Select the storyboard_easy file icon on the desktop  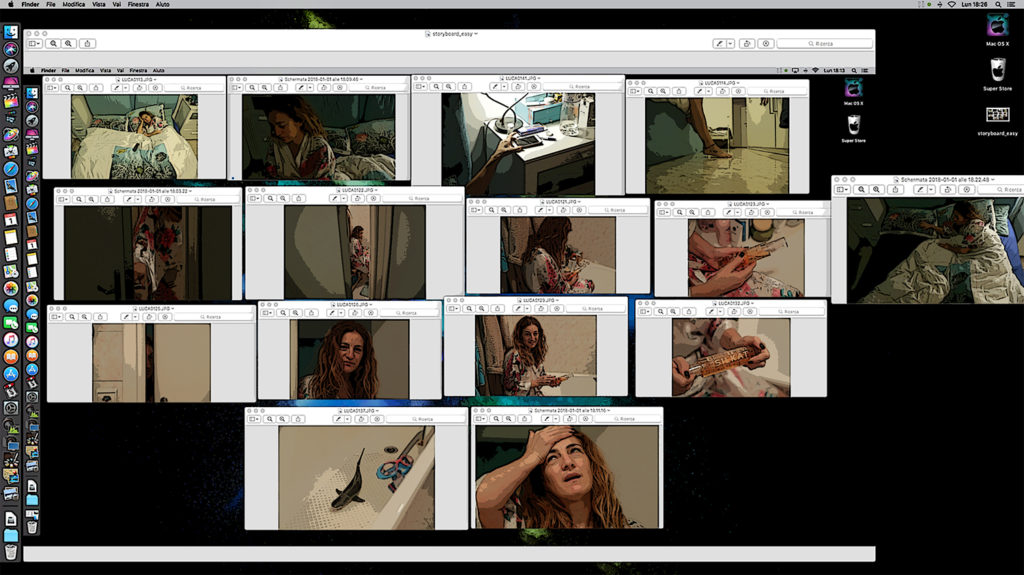996,118
